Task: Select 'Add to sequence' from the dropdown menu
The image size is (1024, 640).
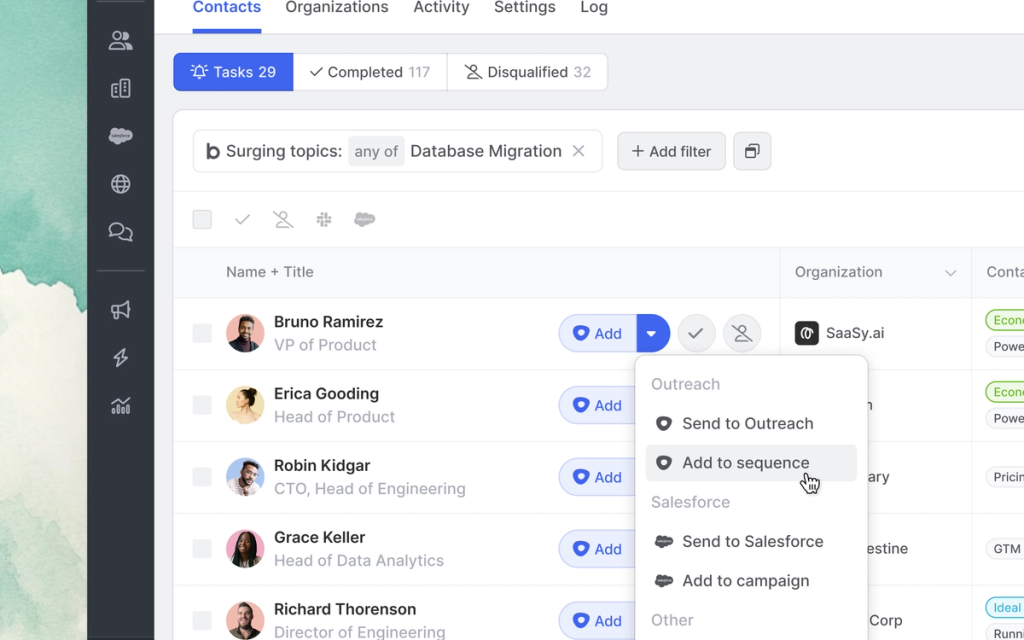Action: tap(745, 462)
